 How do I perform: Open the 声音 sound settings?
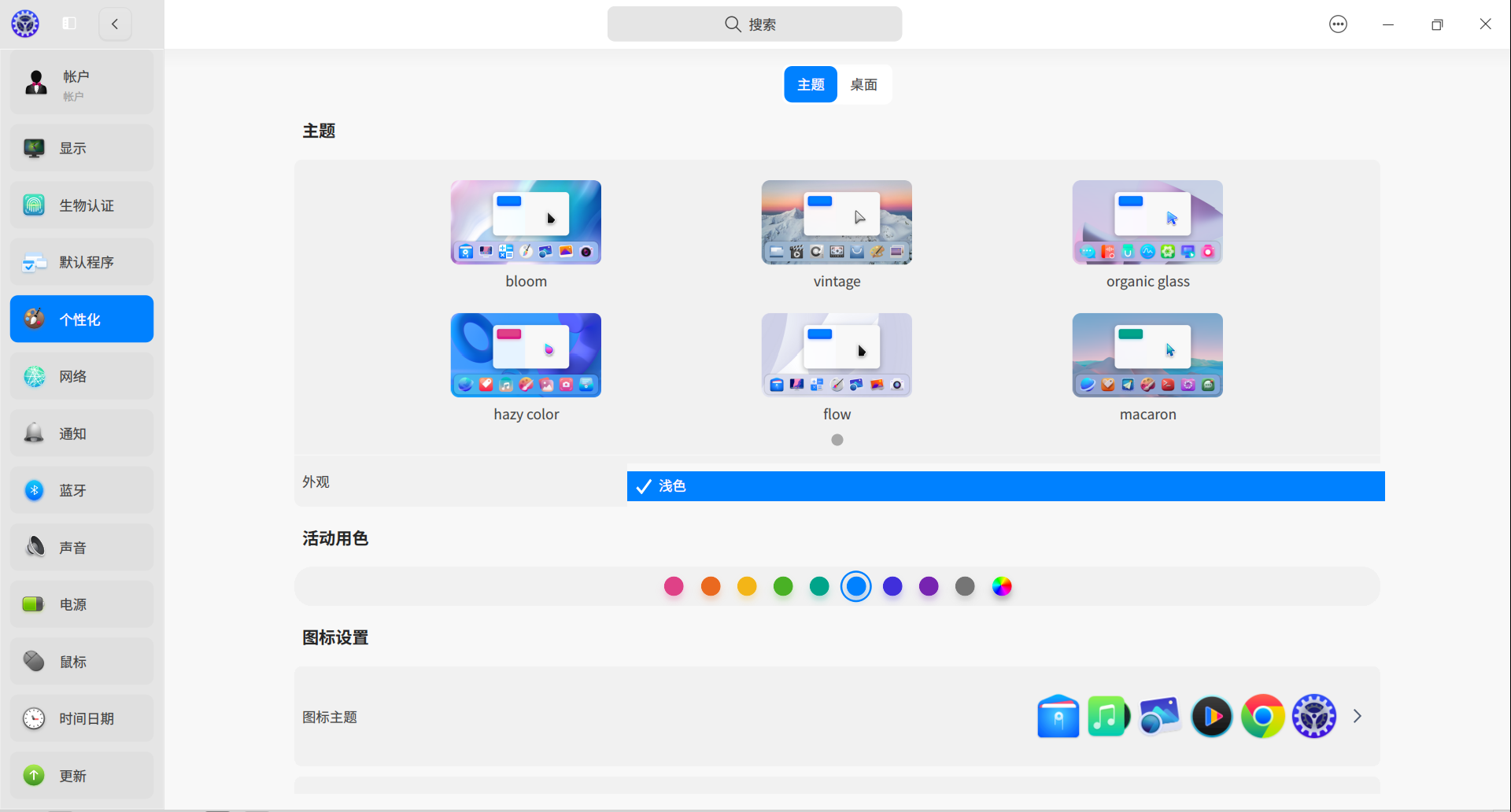coord(82,547)
